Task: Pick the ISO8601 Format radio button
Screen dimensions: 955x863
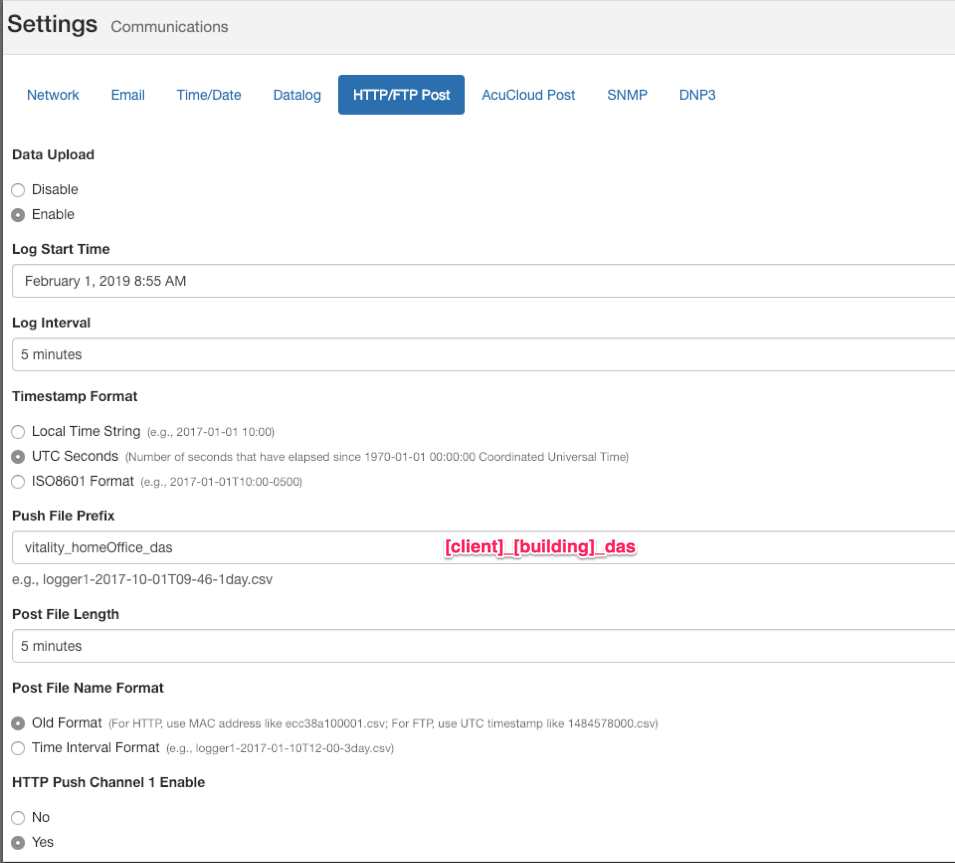Action: (18, 482)
